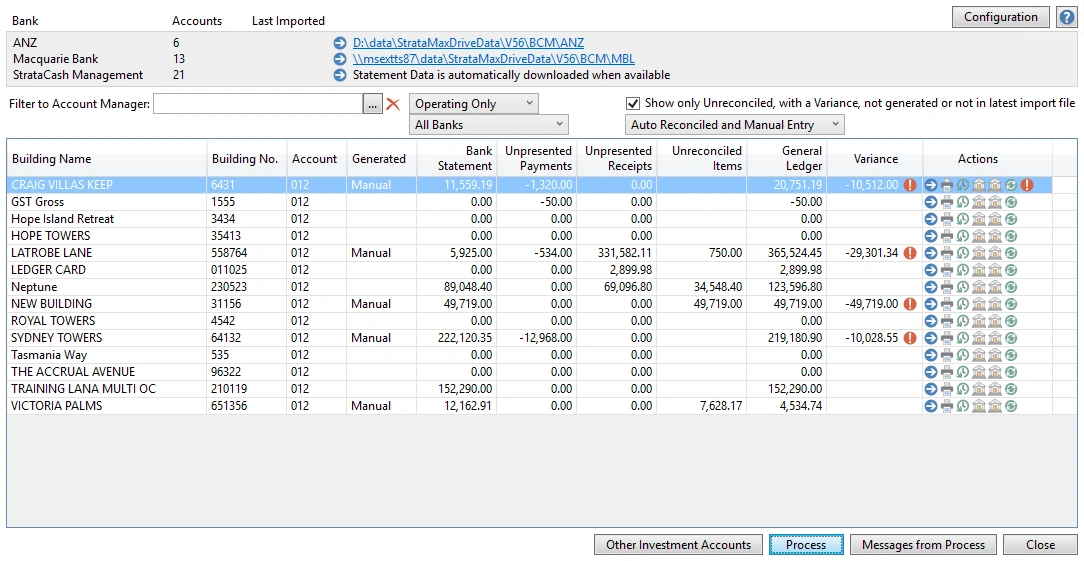Browse account managers with ellipsis button
The image size is (1084, 561).
point(373,104)
